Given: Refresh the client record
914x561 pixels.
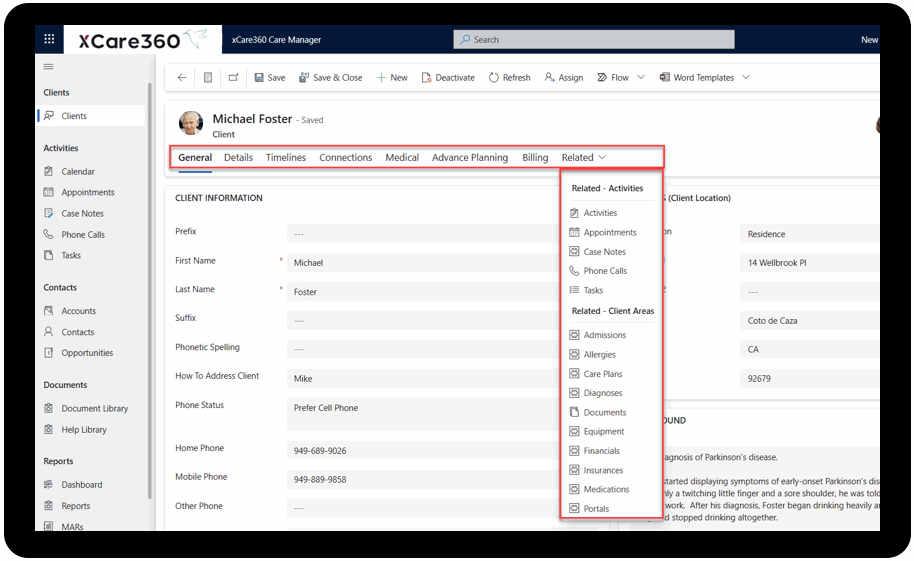Looking at the screenshot, I should point(509,78).
